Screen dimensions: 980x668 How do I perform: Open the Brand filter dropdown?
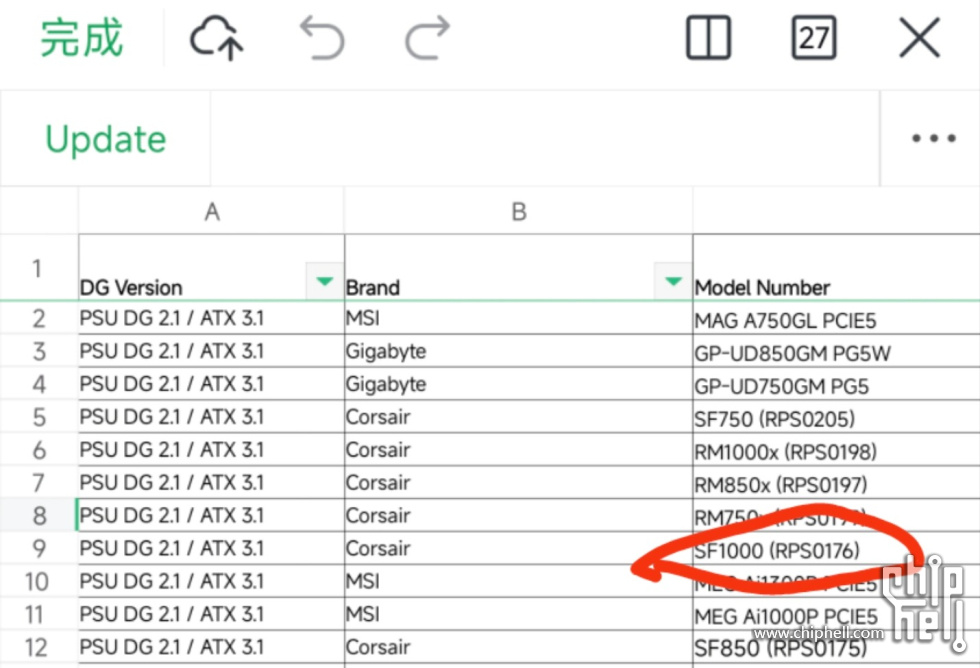[x=673, y=281]
